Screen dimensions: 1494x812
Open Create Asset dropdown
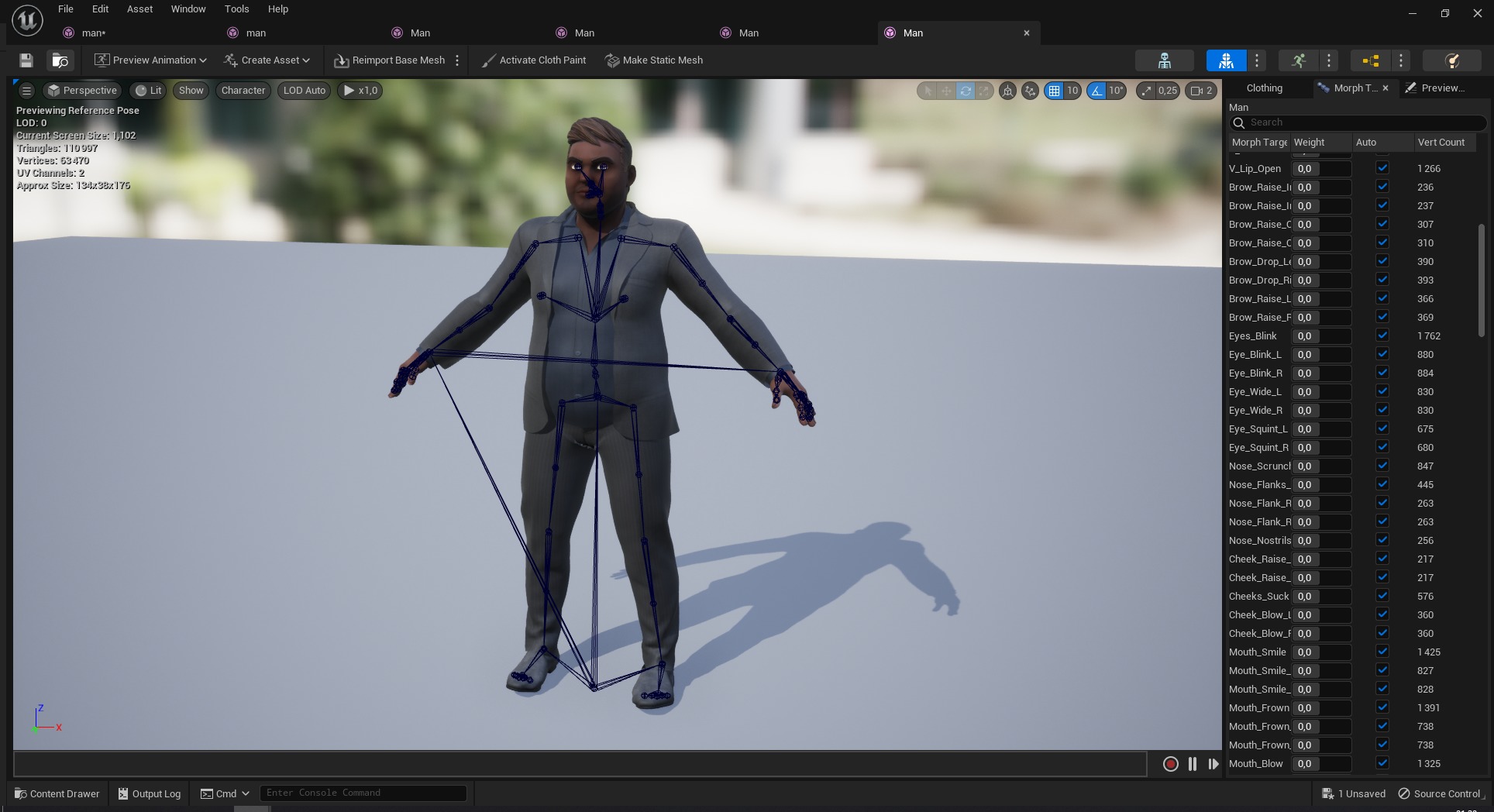click(x=267, y=60)
